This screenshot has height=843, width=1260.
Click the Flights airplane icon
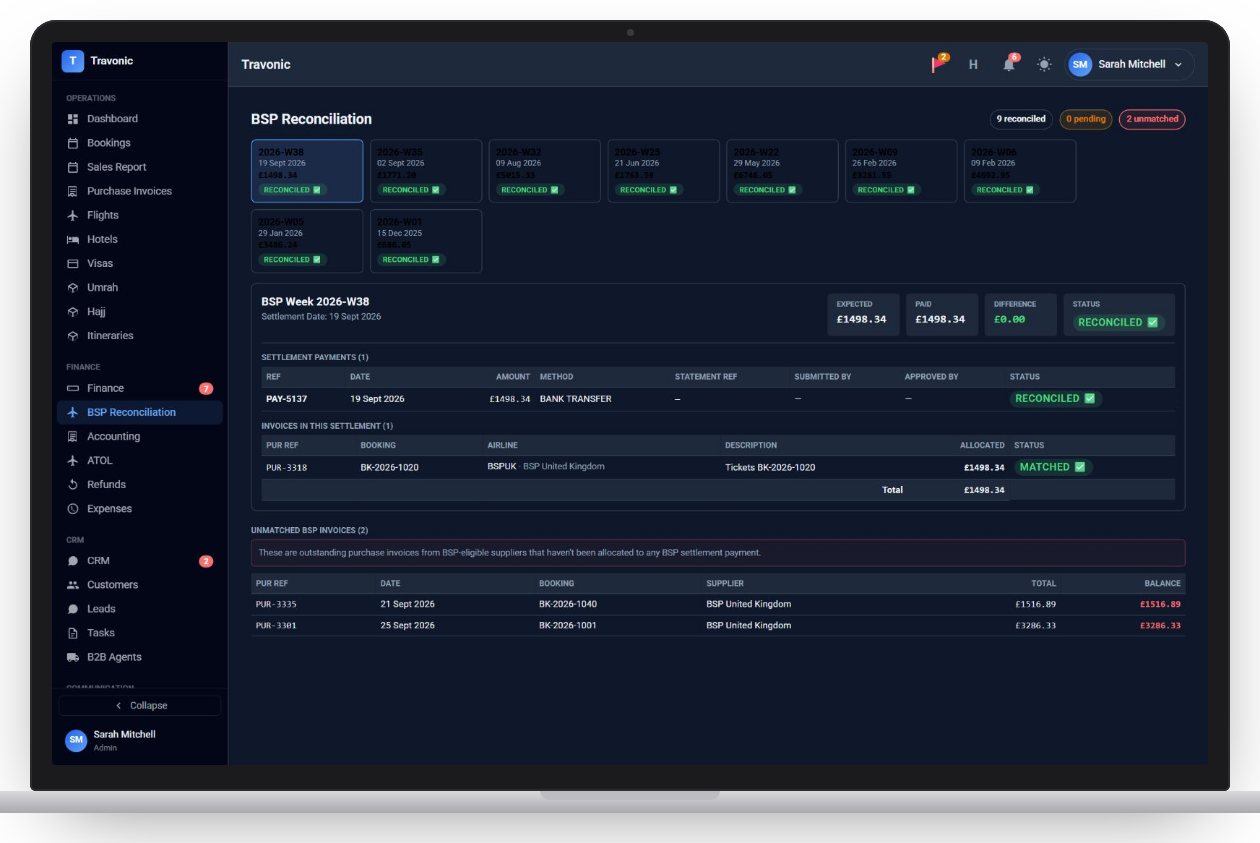click(x=72, y=215)
